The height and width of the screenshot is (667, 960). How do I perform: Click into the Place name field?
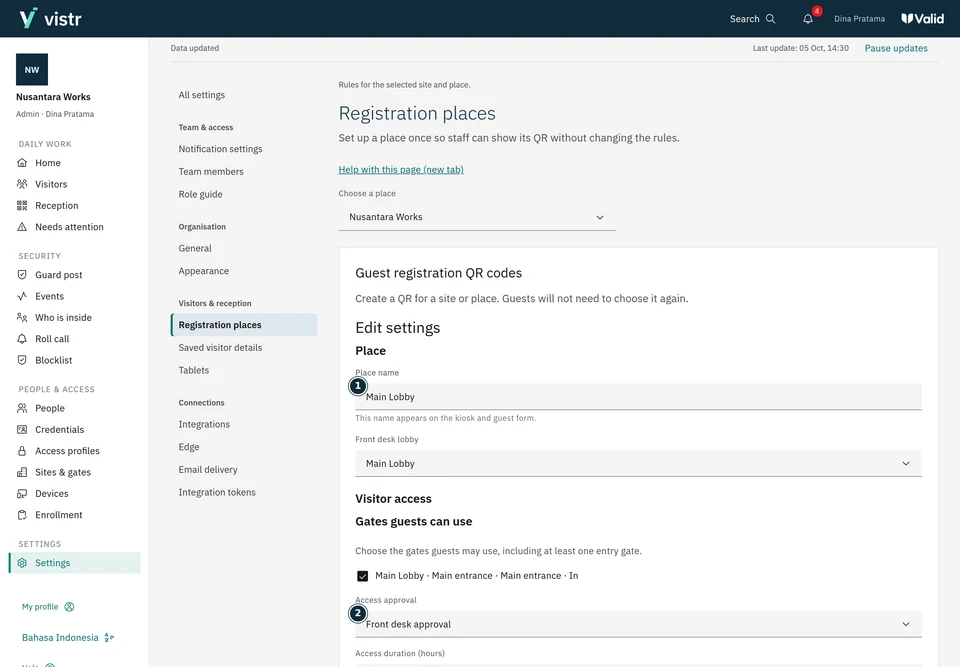(638, 397)
